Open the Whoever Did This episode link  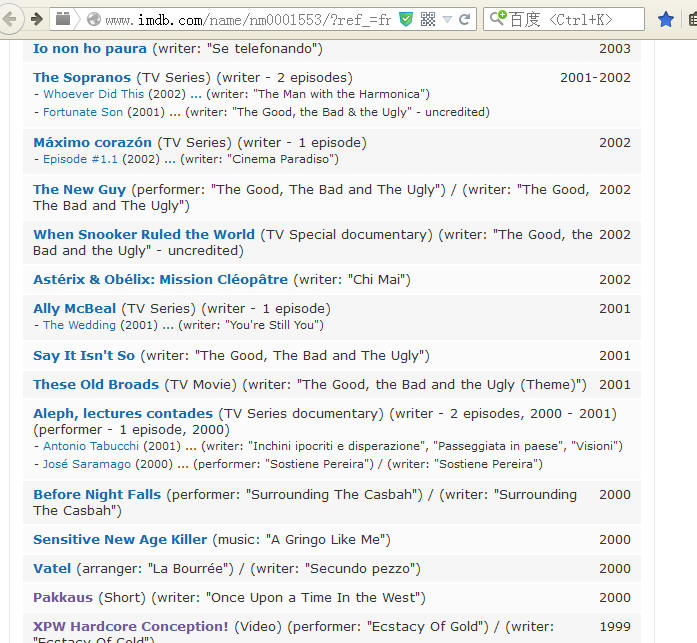(x=93, y=94)
